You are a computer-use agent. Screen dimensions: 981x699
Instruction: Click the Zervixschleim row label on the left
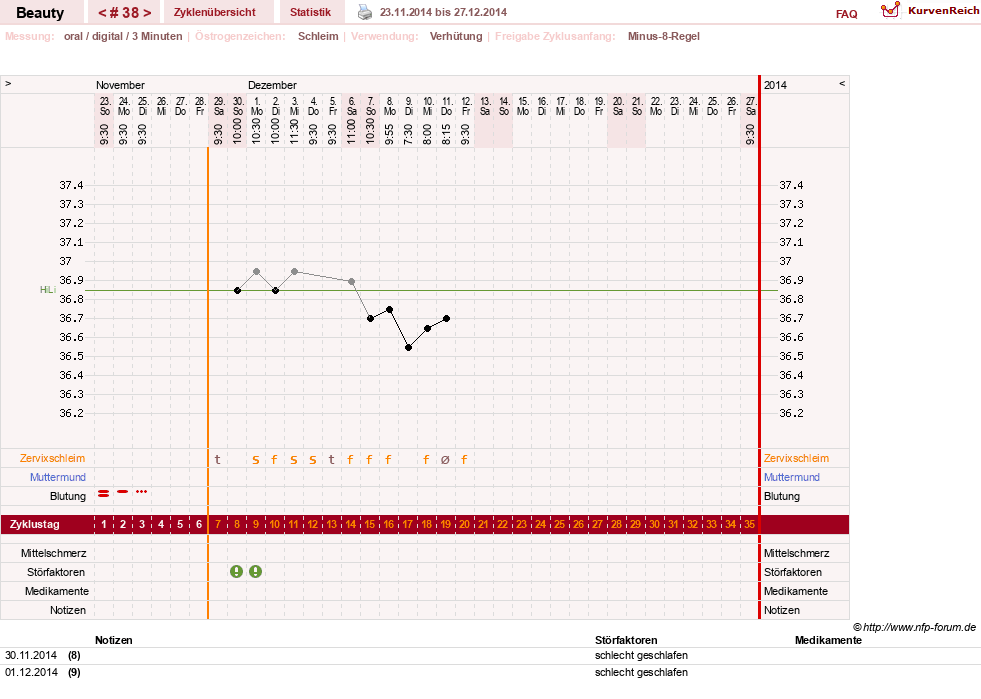pyautogui.click(x=52, y=458)
